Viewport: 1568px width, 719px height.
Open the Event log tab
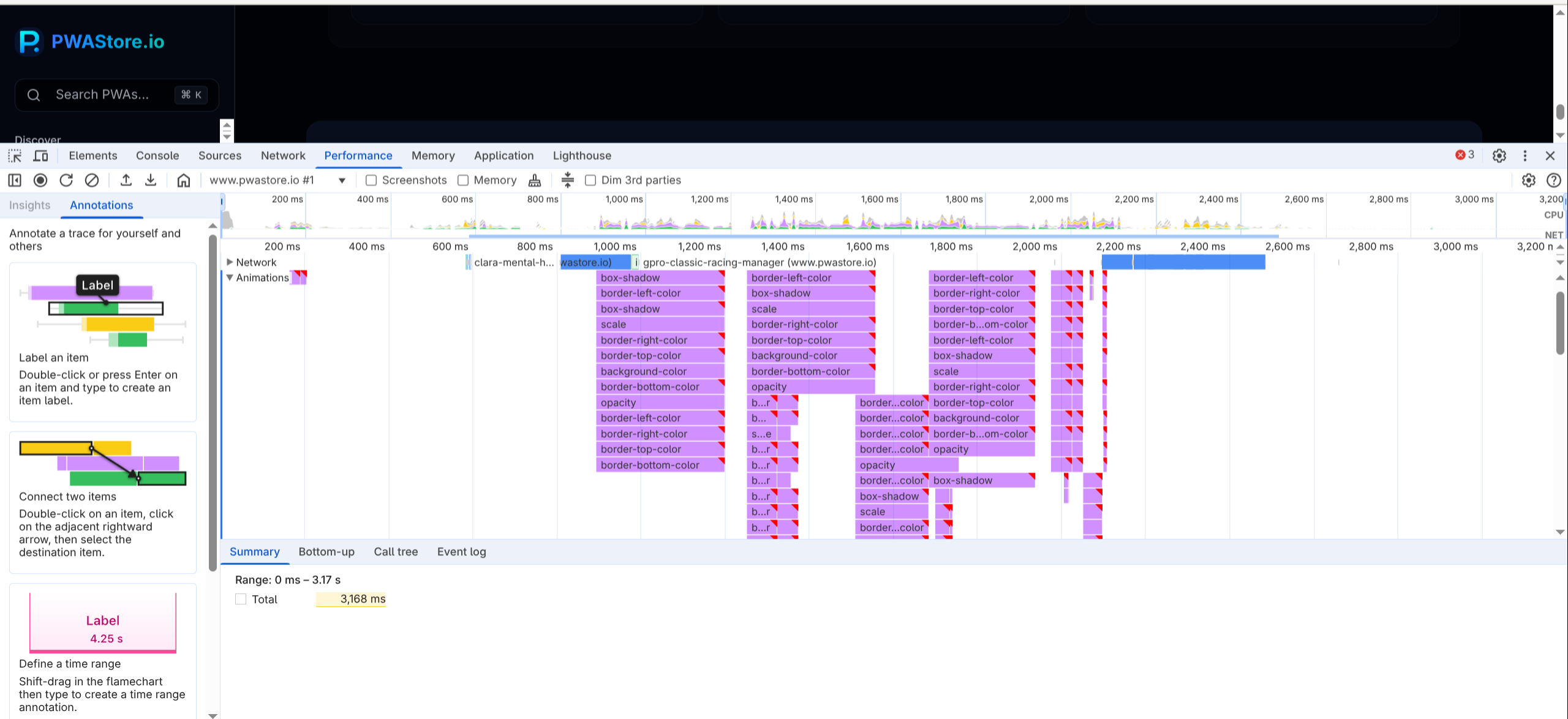tap(462, 552)
